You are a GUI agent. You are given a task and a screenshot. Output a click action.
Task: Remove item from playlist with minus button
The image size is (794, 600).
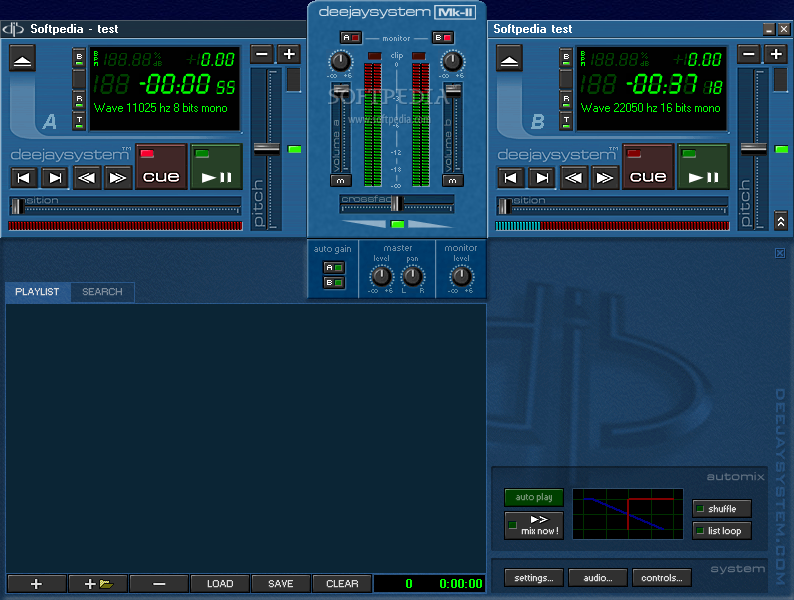159,584
